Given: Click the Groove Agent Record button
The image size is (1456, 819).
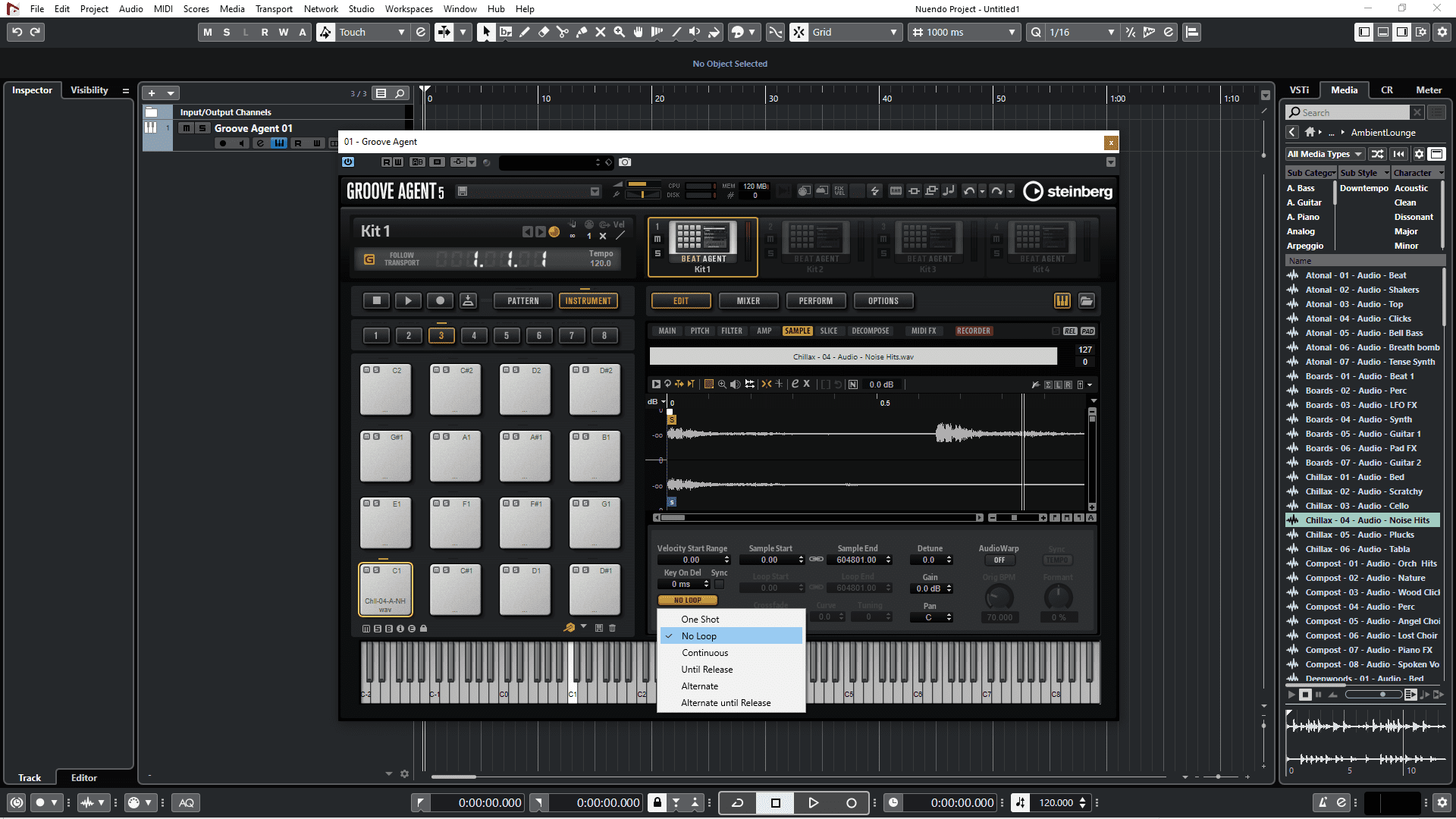Looking at the screenshot, I should 440,301.
